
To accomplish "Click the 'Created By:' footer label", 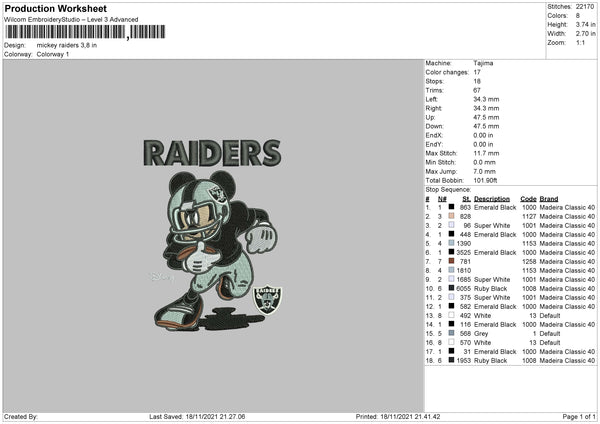I will click(x=21, y=416).
